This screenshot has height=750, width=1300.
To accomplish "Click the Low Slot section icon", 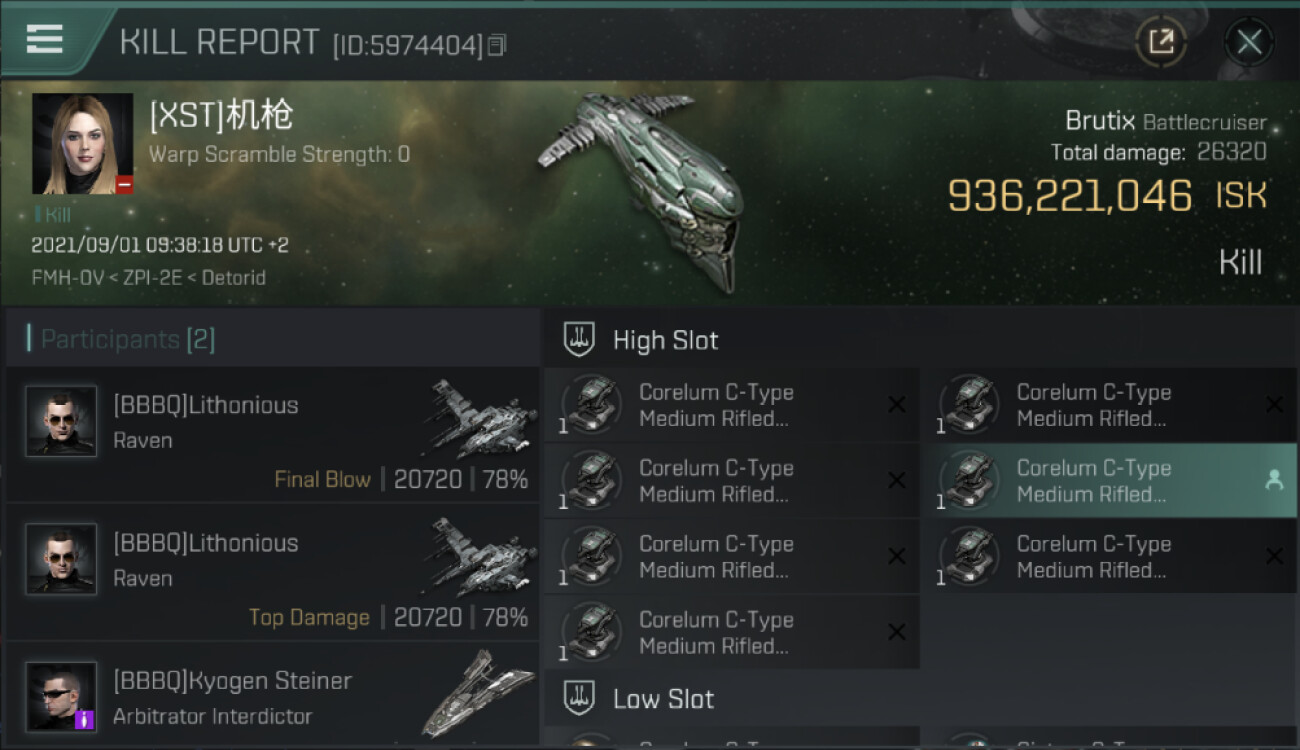I will click(x=579, y=698).
